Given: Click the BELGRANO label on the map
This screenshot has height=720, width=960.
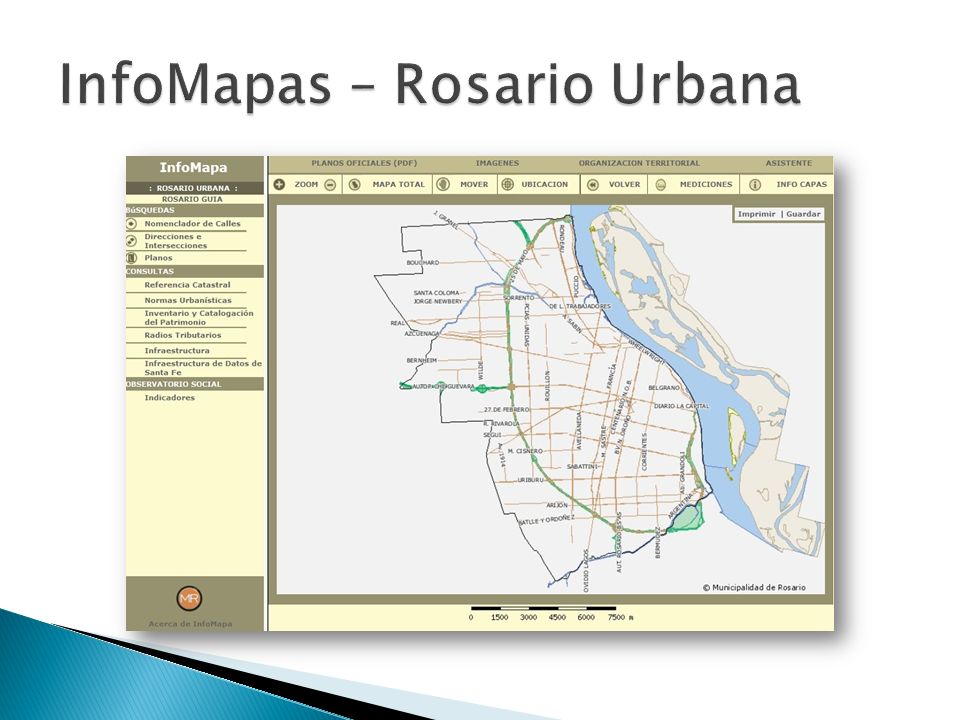Looking at the screenshot, I should click(664, 388).
